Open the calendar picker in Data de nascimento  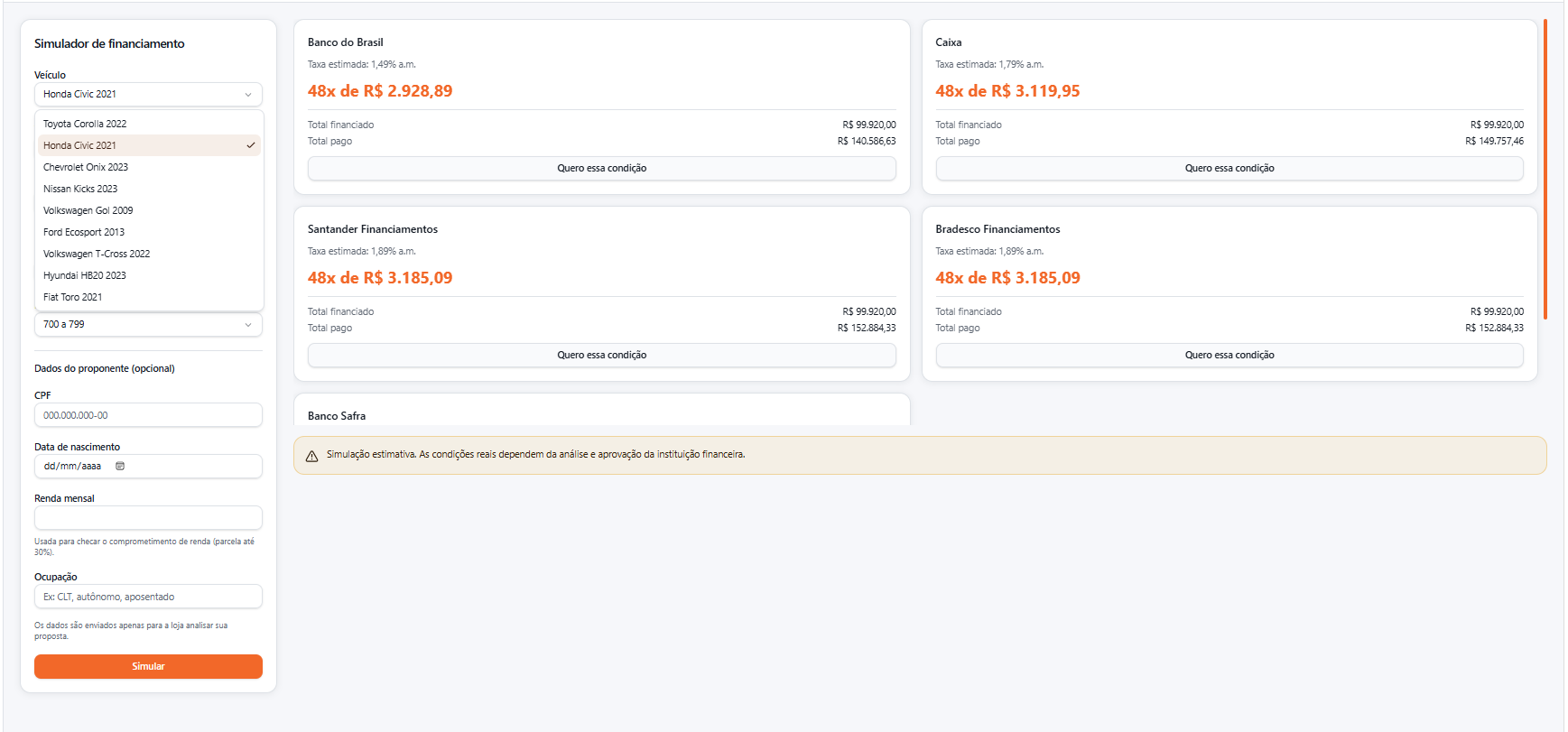120,466
